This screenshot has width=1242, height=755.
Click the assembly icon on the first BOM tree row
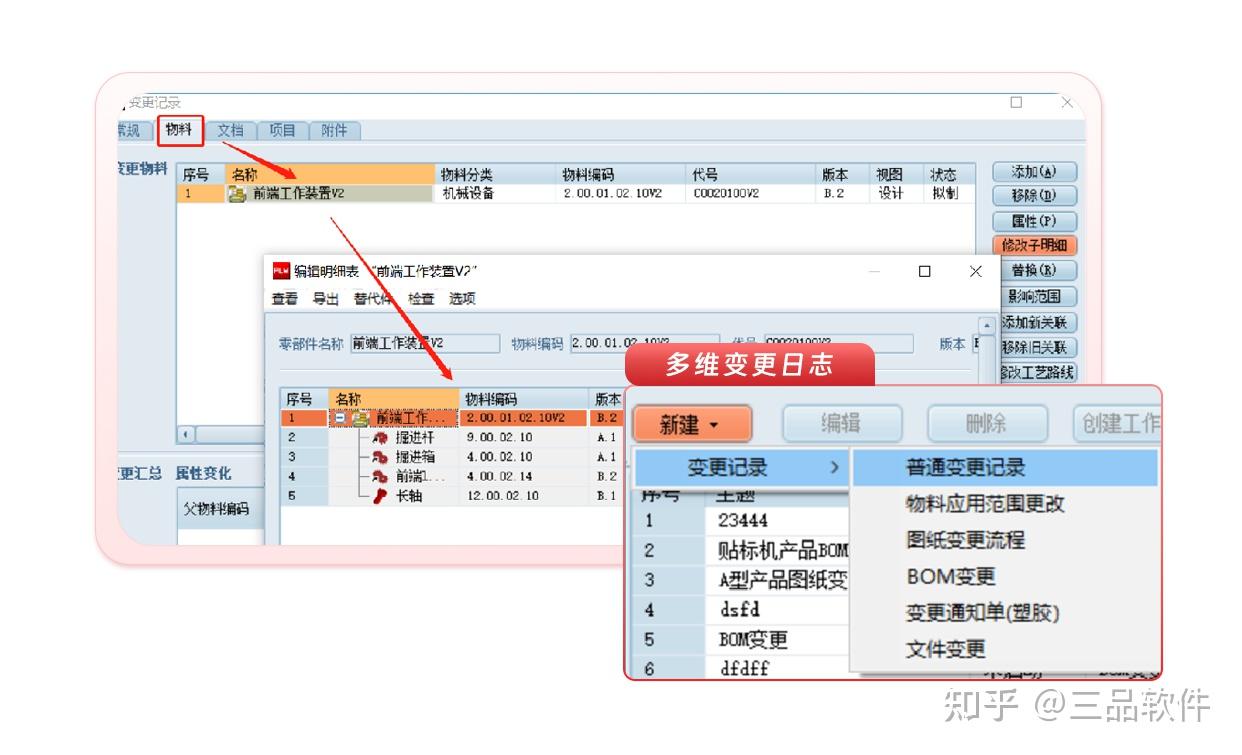point(360,419)
